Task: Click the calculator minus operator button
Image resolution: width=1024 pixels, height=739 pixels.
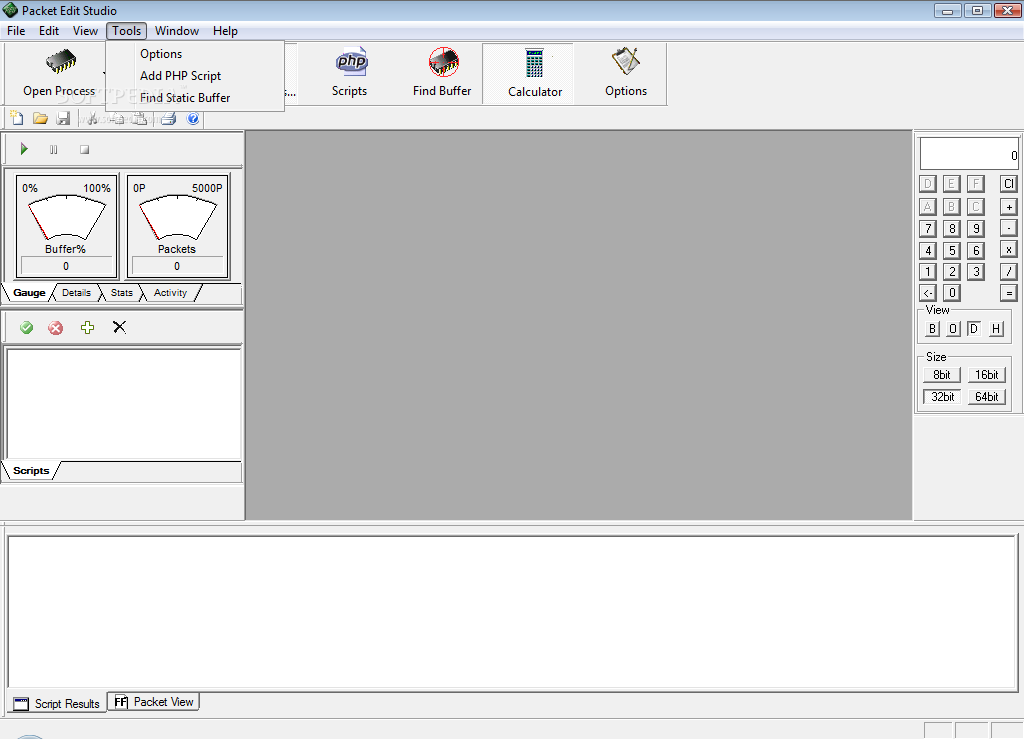Action: [x=1008, y=228]
